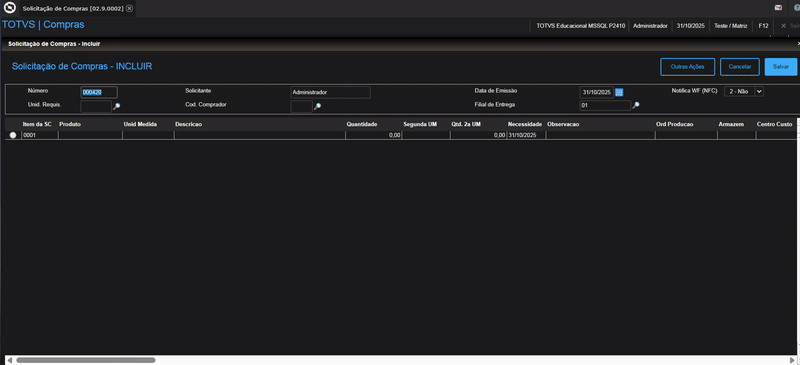Image resolution: width=800 pixels, height=365 pixels.
Task: Click the Unid. Requis. input field
Action: [x=96, y=106]
